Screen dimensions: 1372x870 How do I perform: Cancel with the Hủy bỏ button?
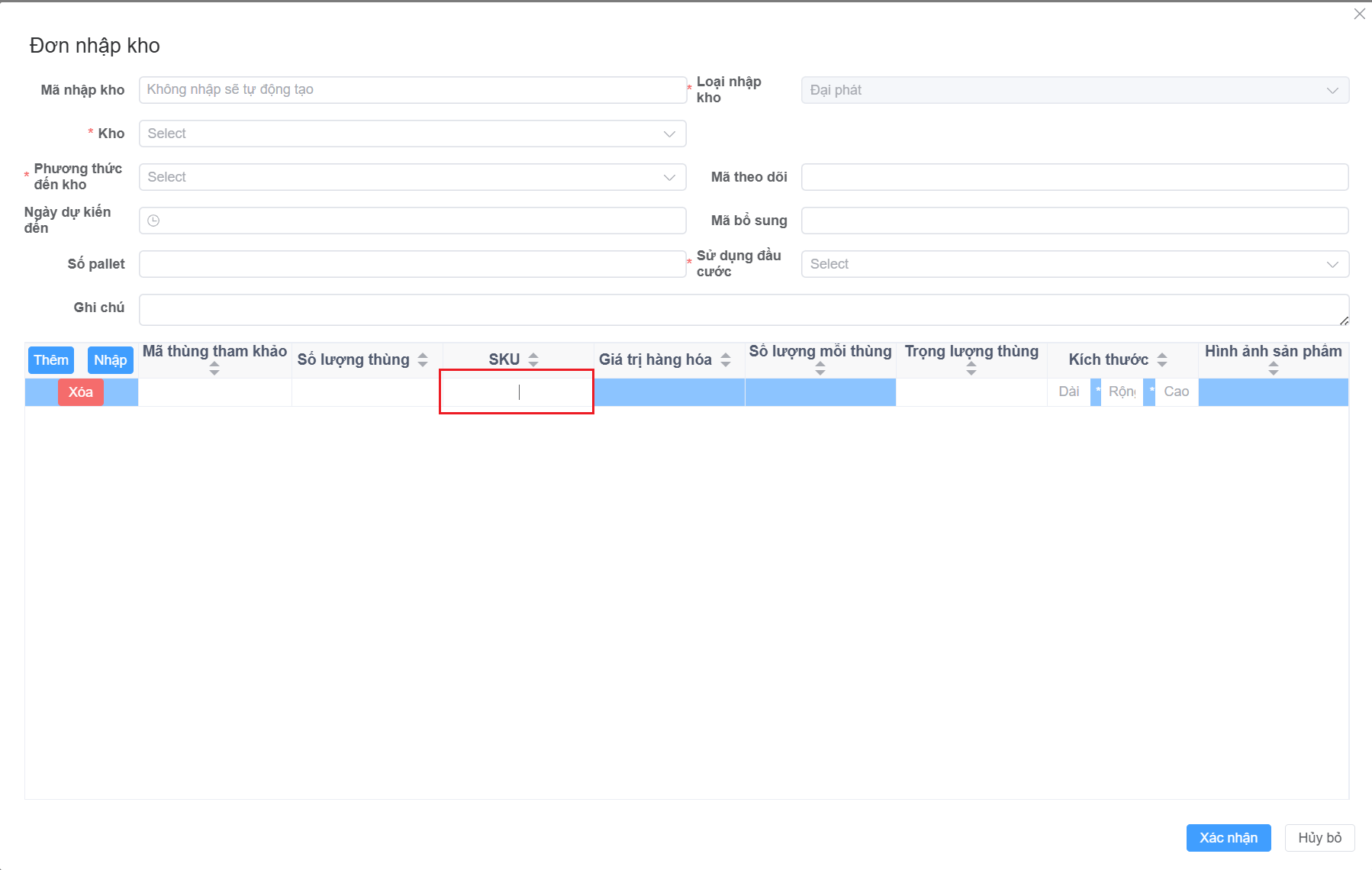pos(1319,838)
